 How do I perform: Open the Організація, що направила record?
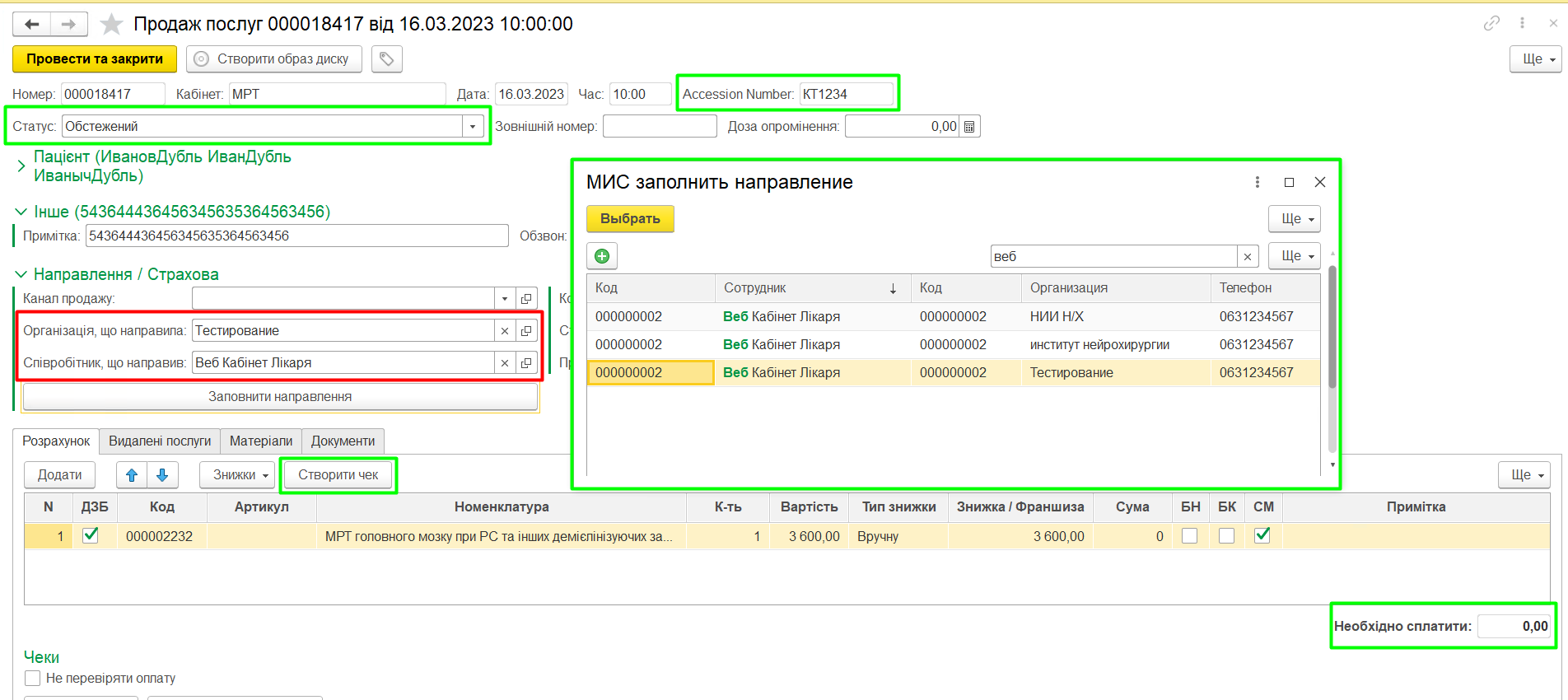pos(526,331)
